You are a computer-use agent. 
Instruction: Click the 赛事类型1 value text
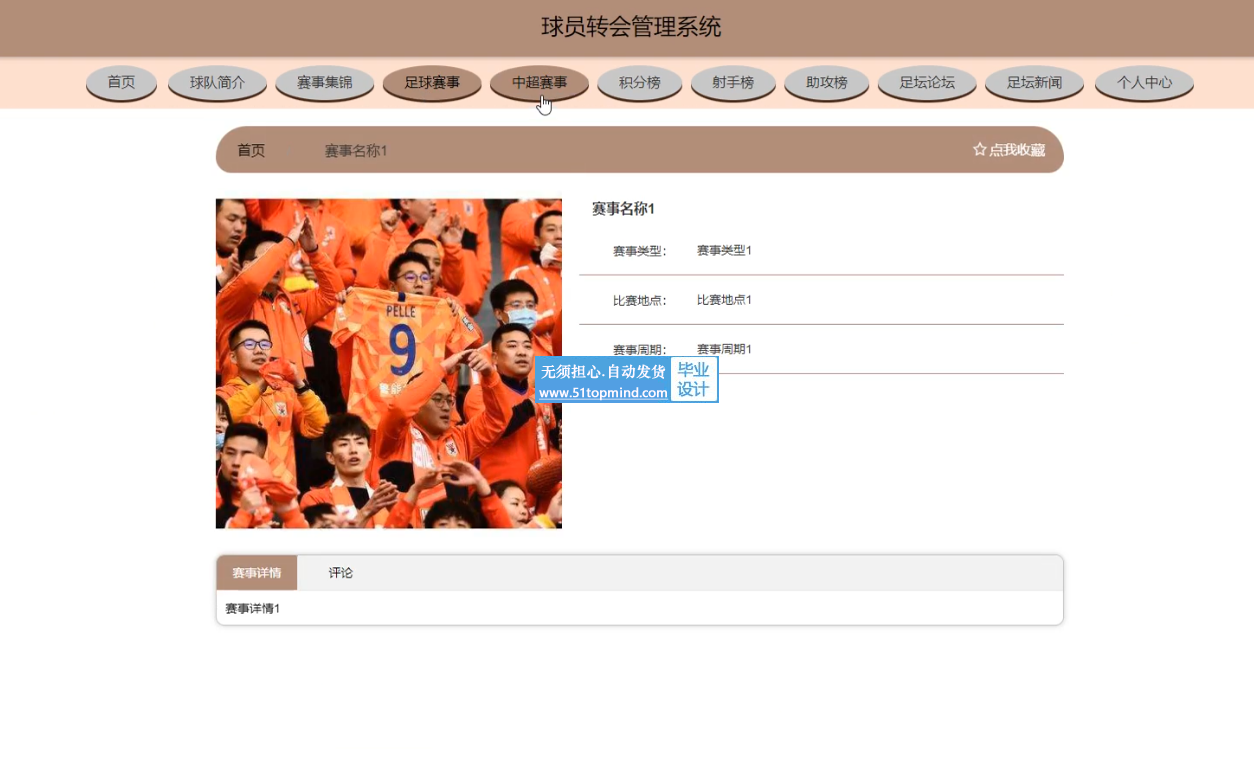724,250
